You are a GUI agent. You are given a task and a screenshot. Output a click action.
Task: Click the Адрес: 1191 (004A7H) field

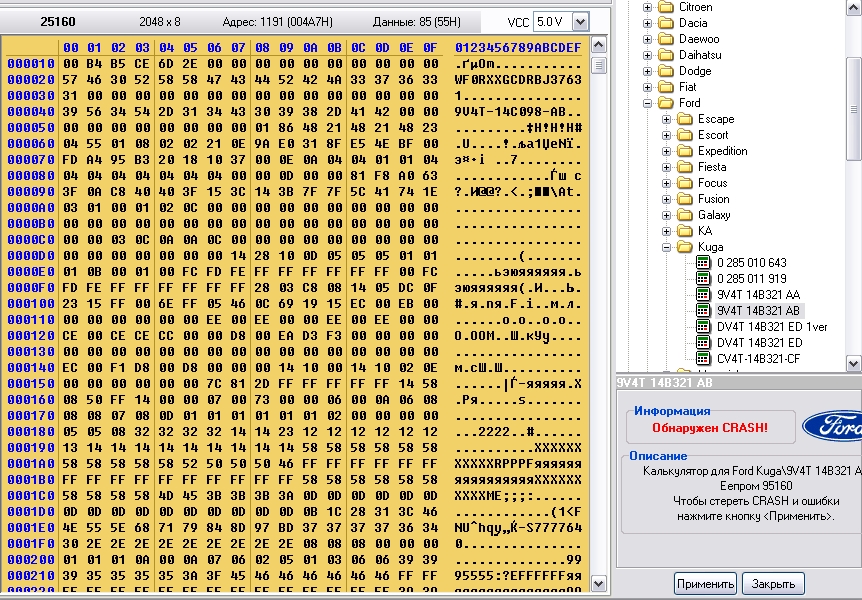click(x=278, y=22)
